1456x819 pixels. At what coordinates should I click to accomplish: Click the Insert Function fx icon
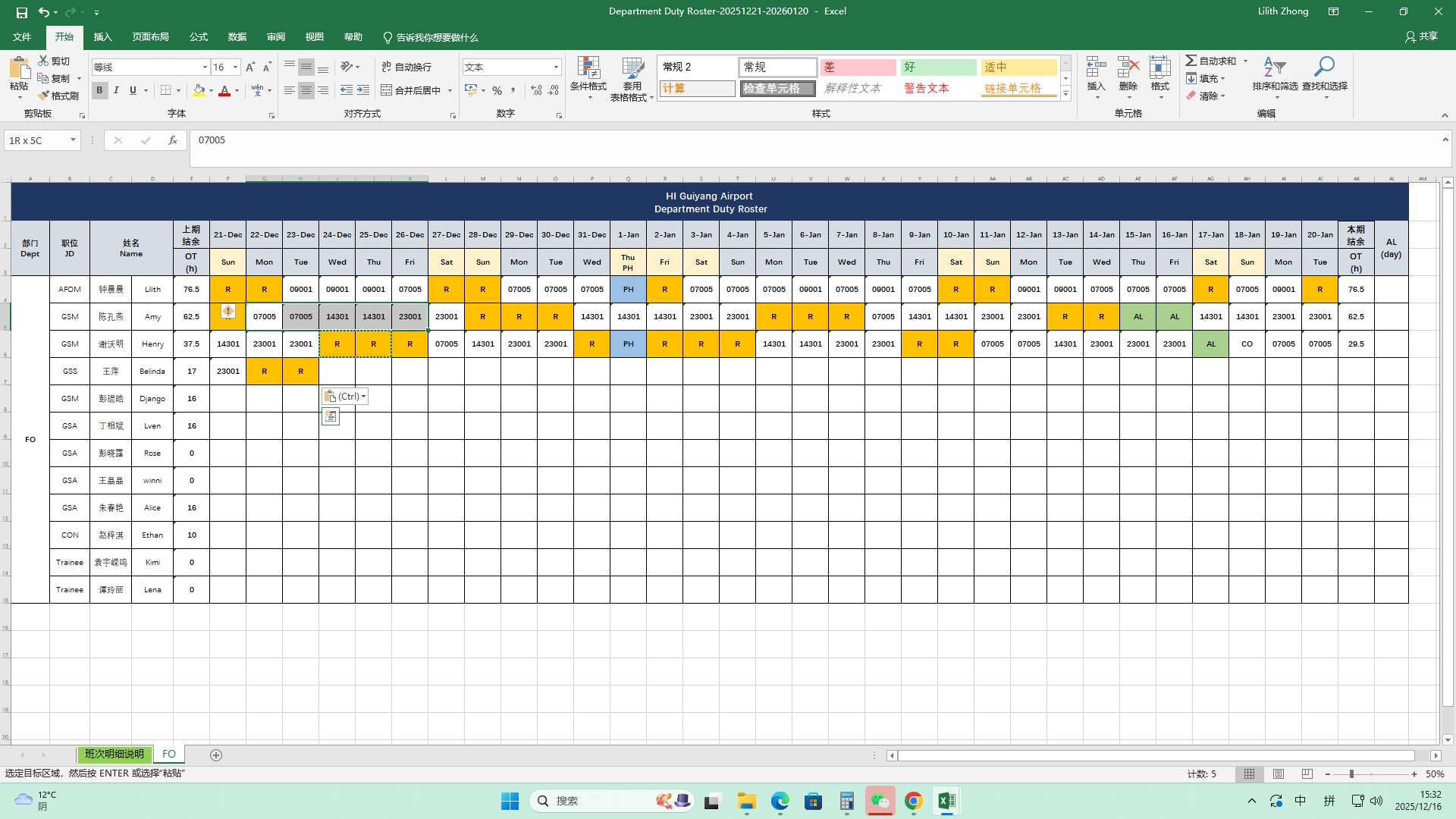[173, 140]
